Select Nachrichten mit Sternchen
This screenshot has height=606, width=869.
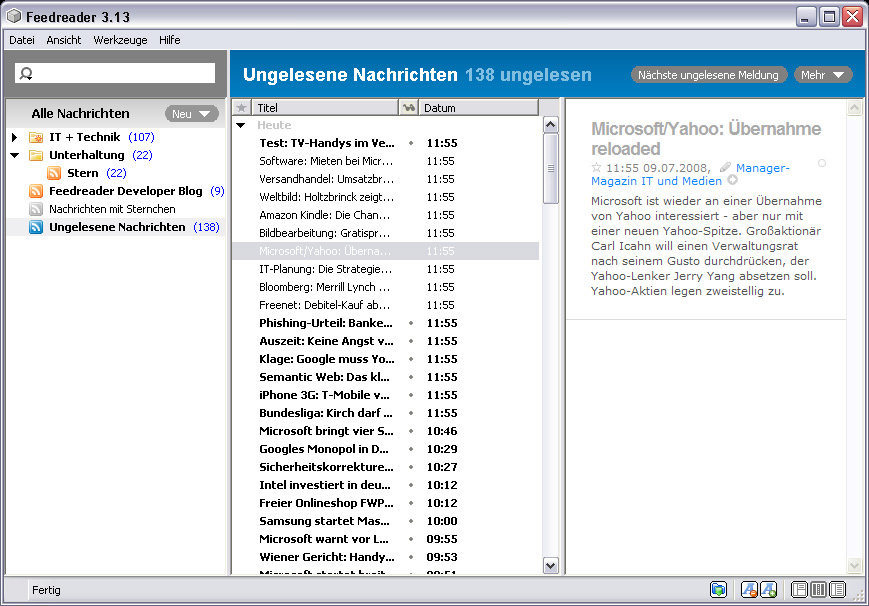coord(112,209)
